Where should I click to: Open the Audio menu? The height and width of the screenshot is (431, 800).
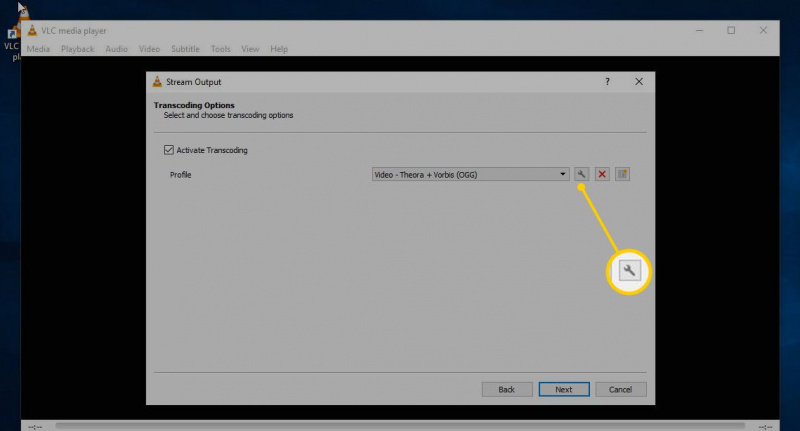(x=116, y=49)
